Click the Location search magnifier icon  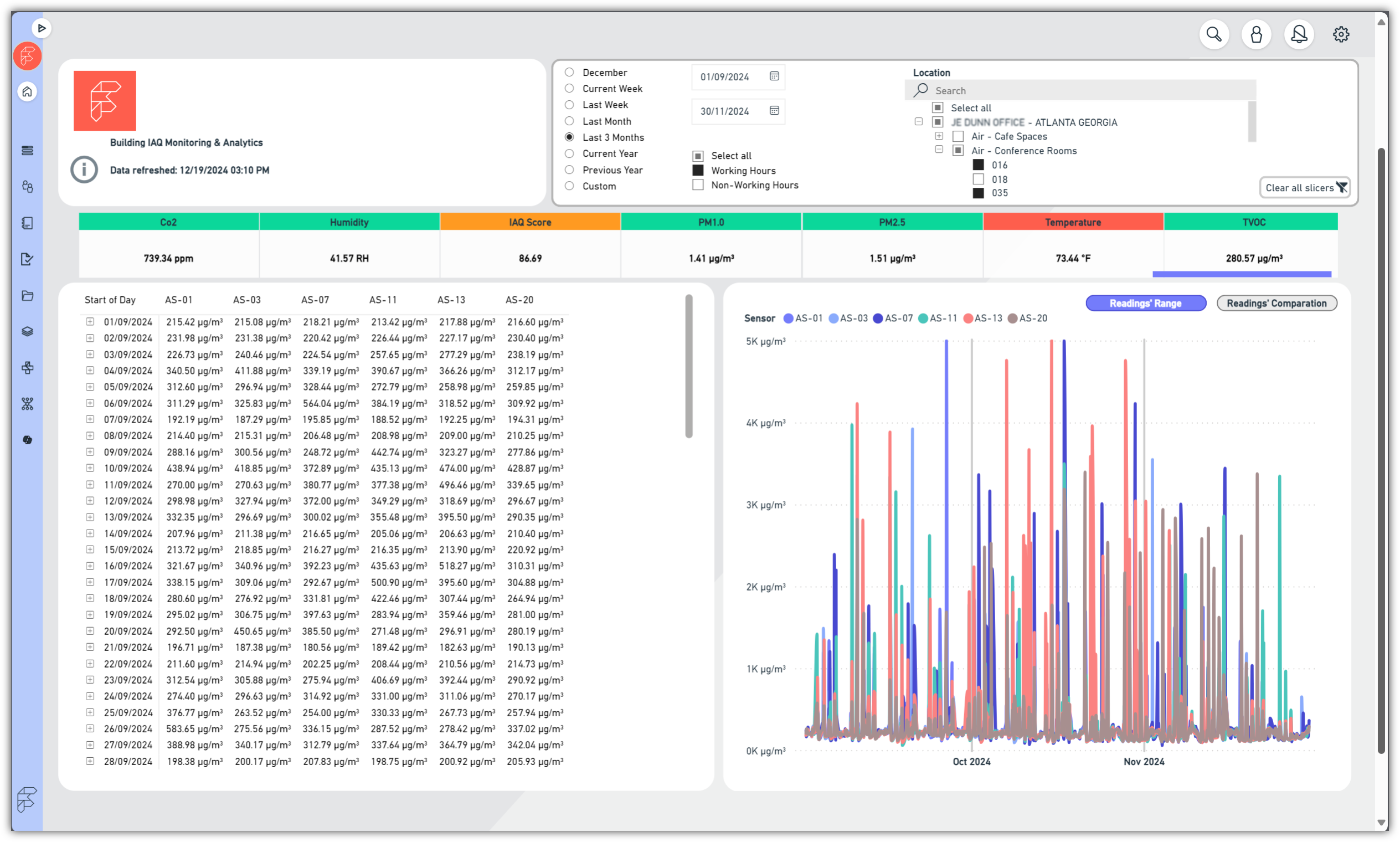pos(921,90)
